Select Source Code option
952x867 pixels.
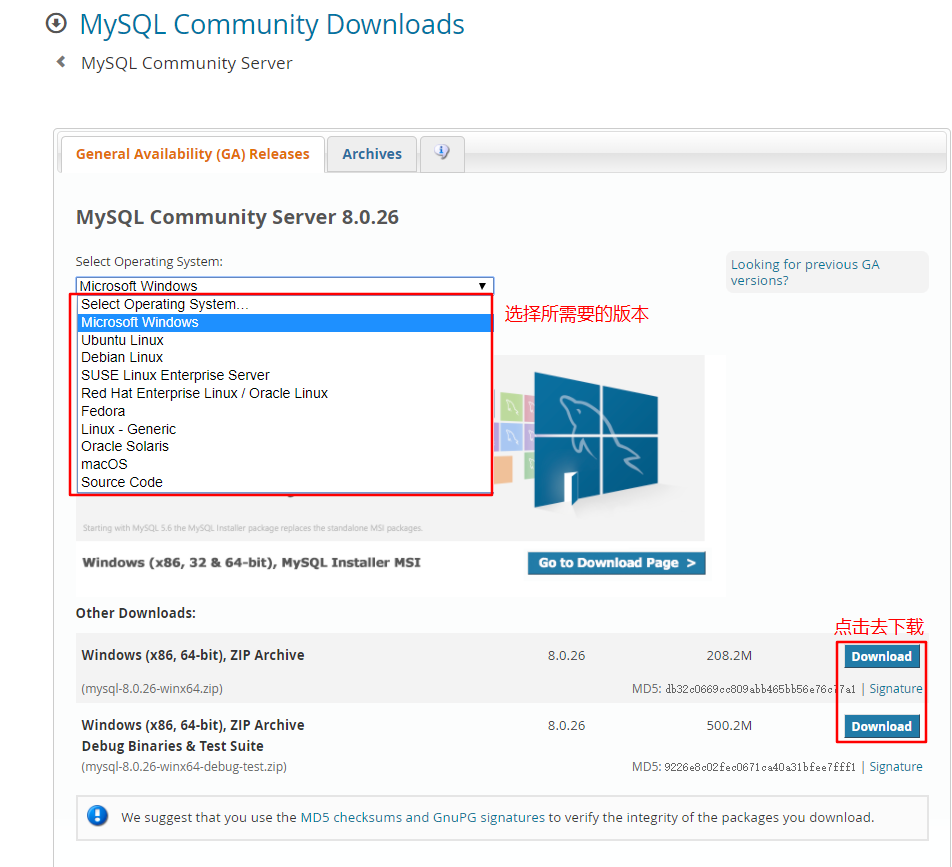click(x=285, y=482)
